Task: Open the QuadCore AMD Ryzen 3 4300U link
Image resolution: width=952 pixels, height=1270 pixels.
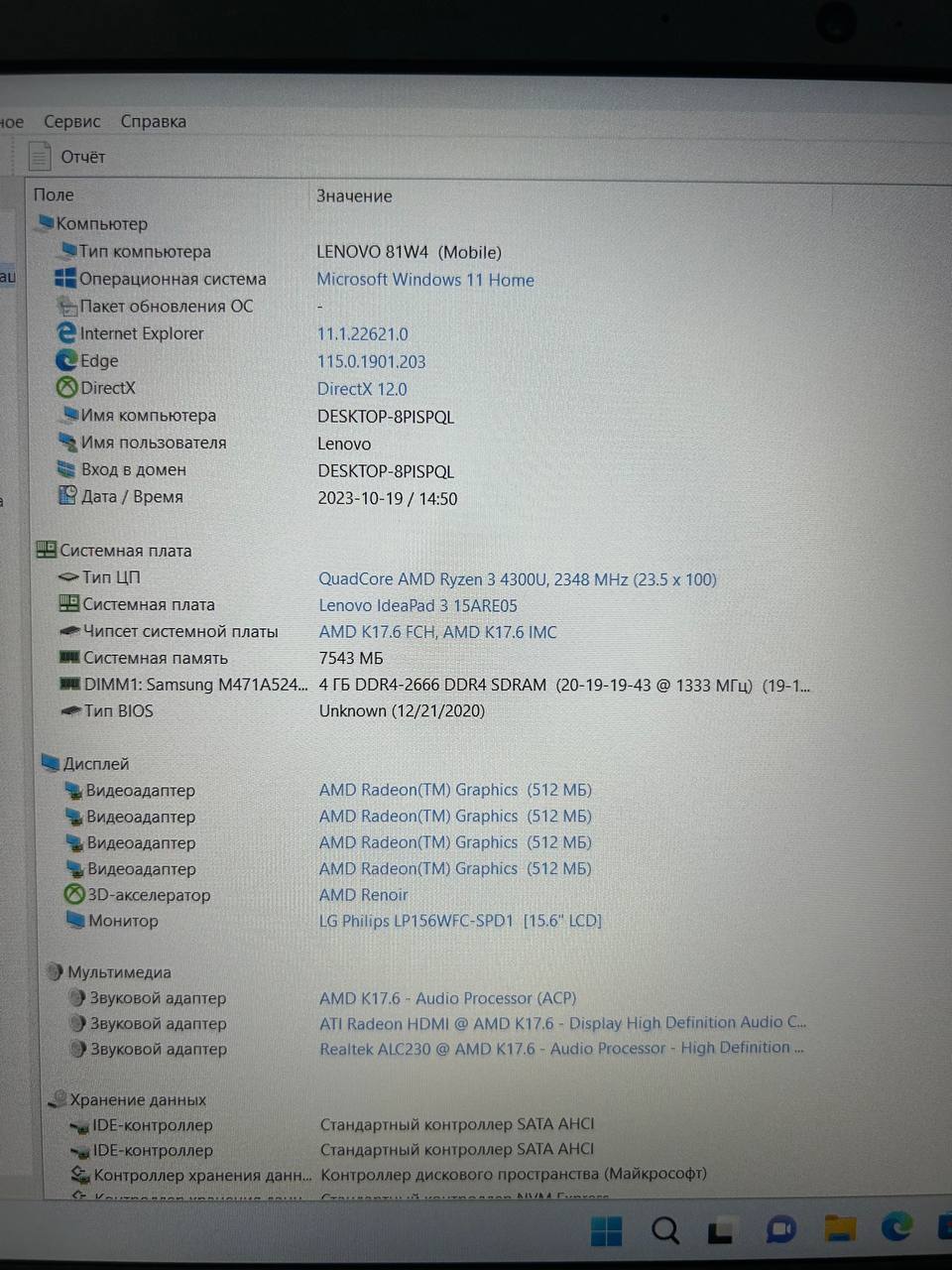Action: (518, 578)
